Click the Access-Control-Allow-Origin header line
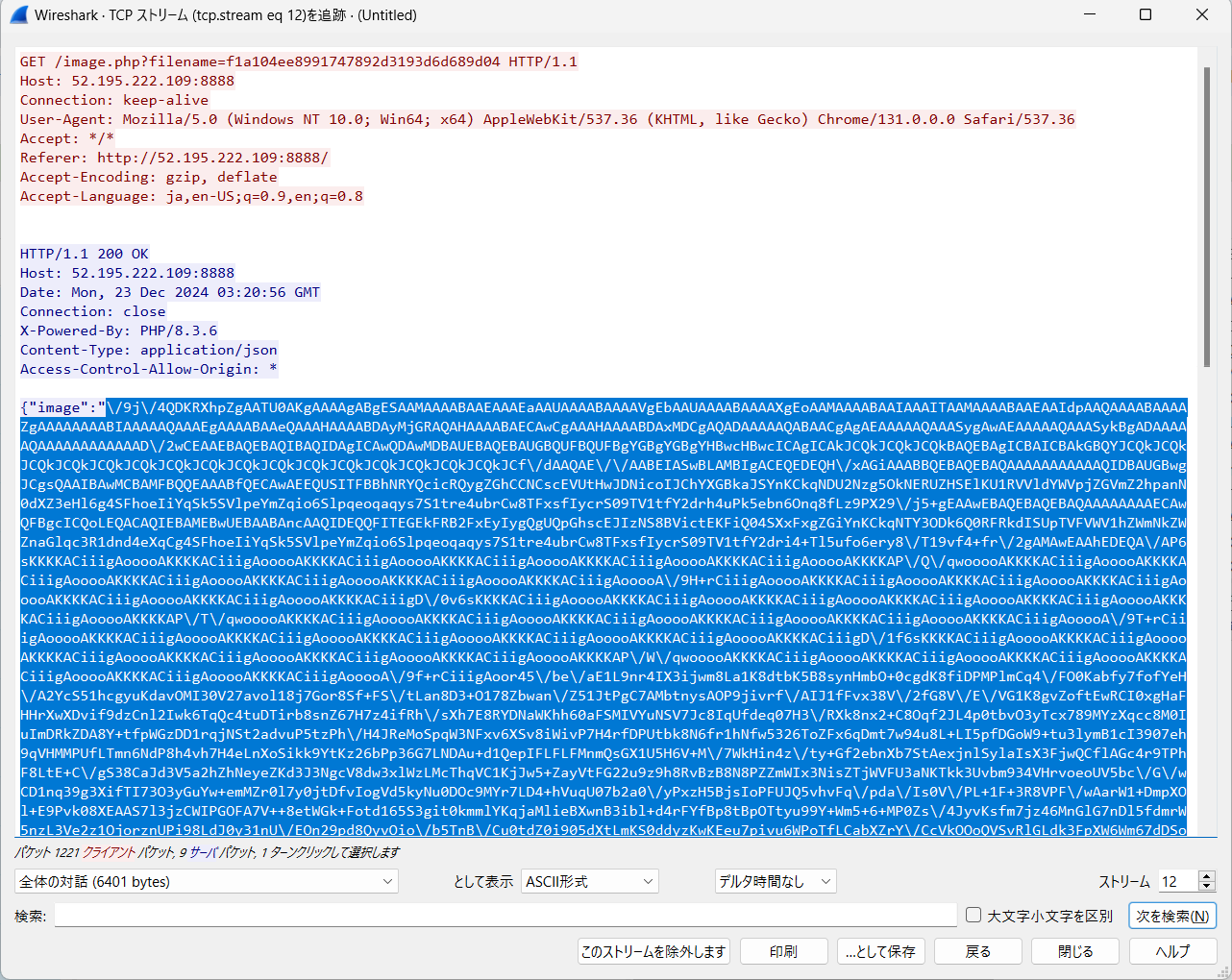Screen dimensions: 1232x980 [149, 369]
